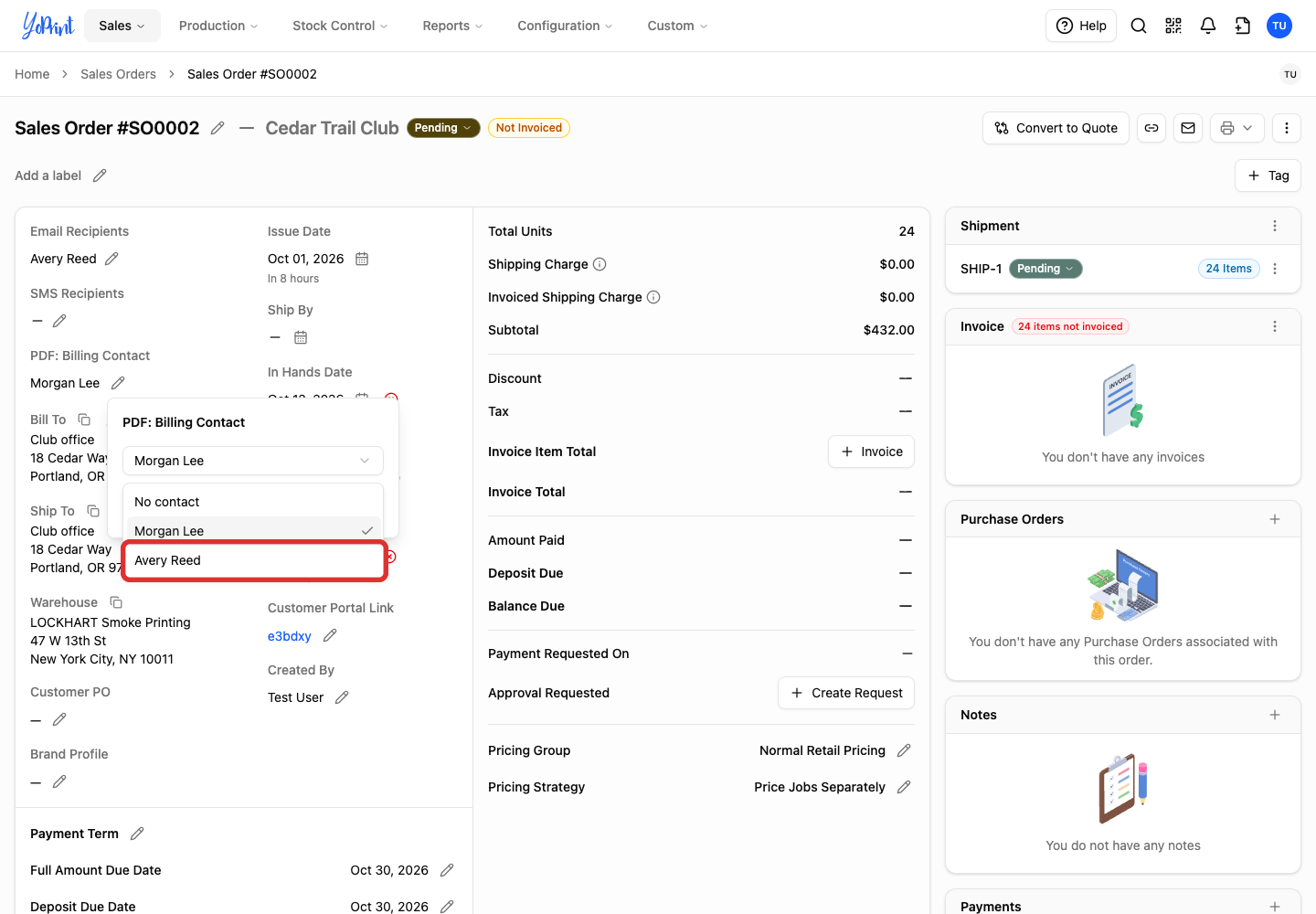Edit the Pricing Group pencil icon

point(904,750)
